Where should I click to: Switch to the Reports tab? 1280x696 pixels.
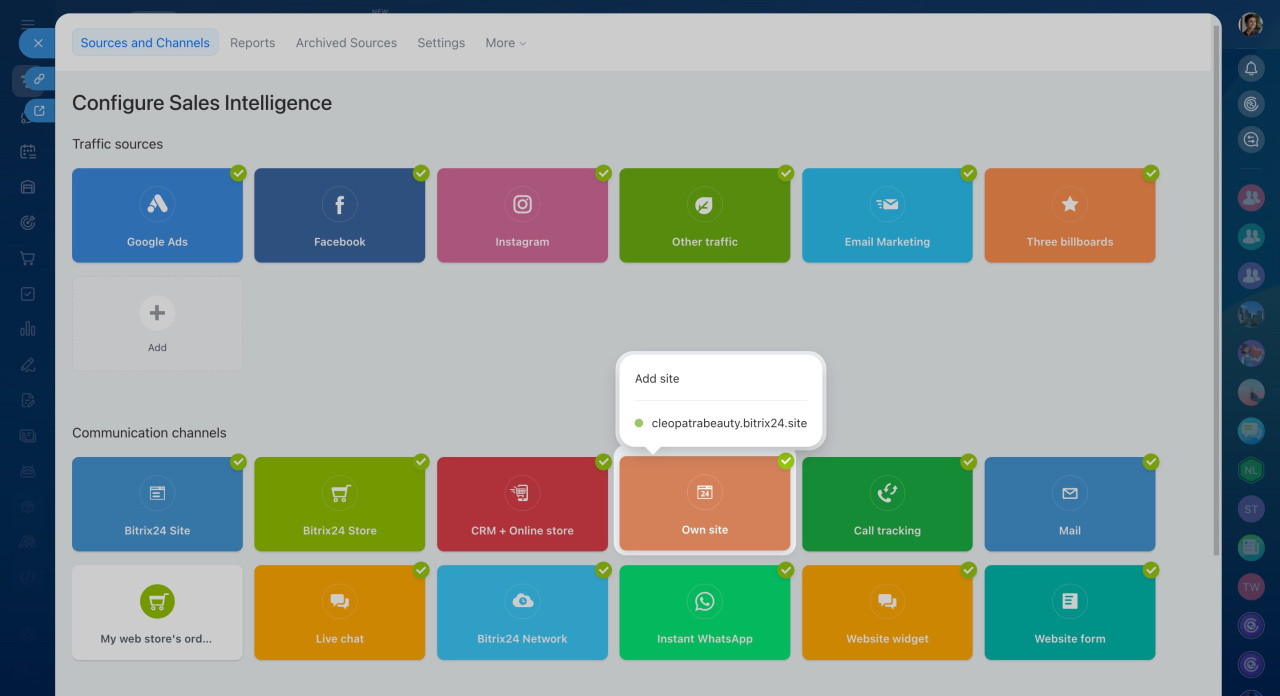click(x=252, y=43)
